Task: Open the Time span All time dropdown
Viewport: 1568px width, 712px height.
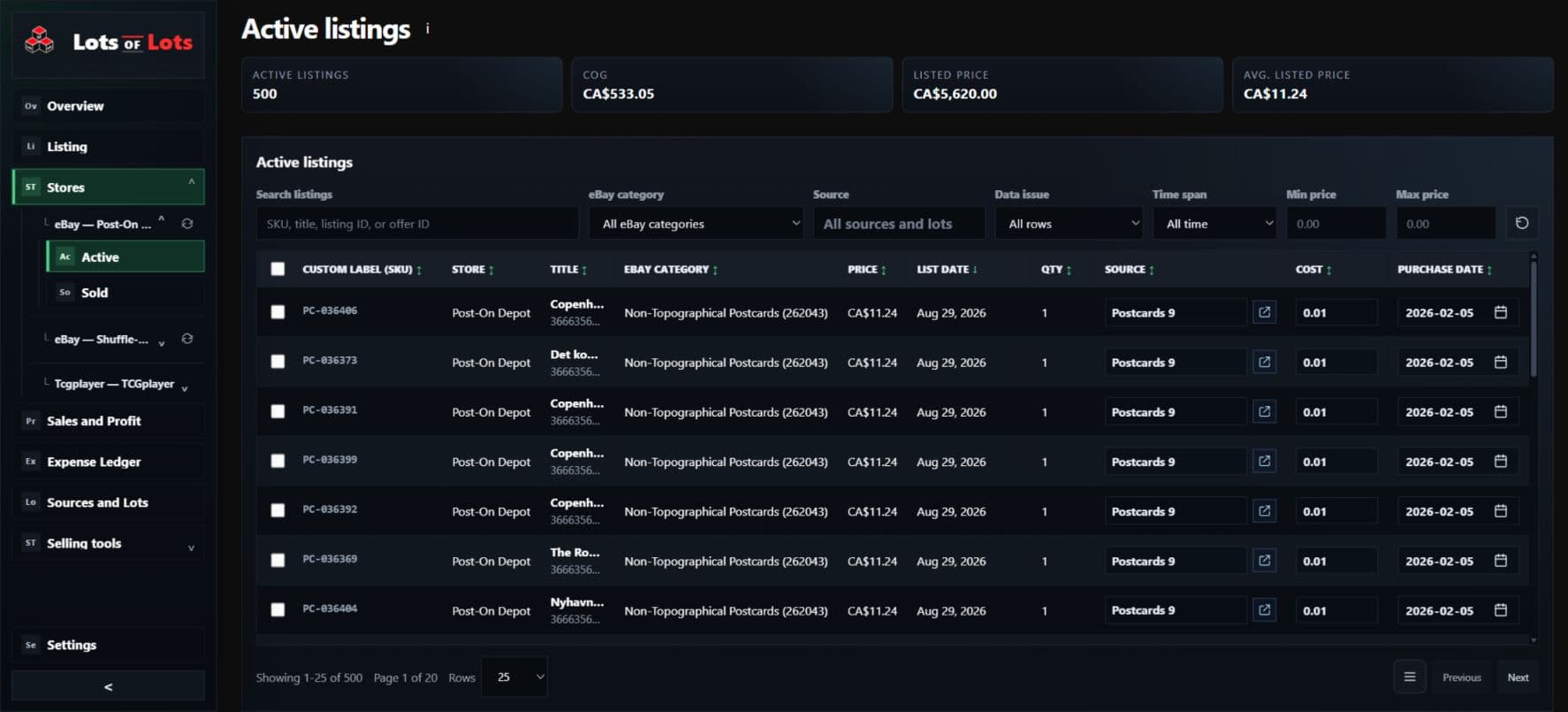Action: coord(1214,224)
